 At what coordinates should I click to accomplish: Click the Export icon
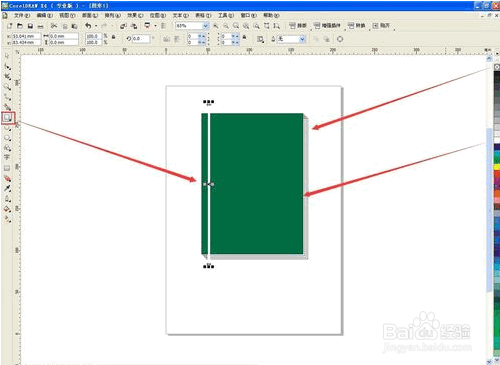click(x=134, y=26)
